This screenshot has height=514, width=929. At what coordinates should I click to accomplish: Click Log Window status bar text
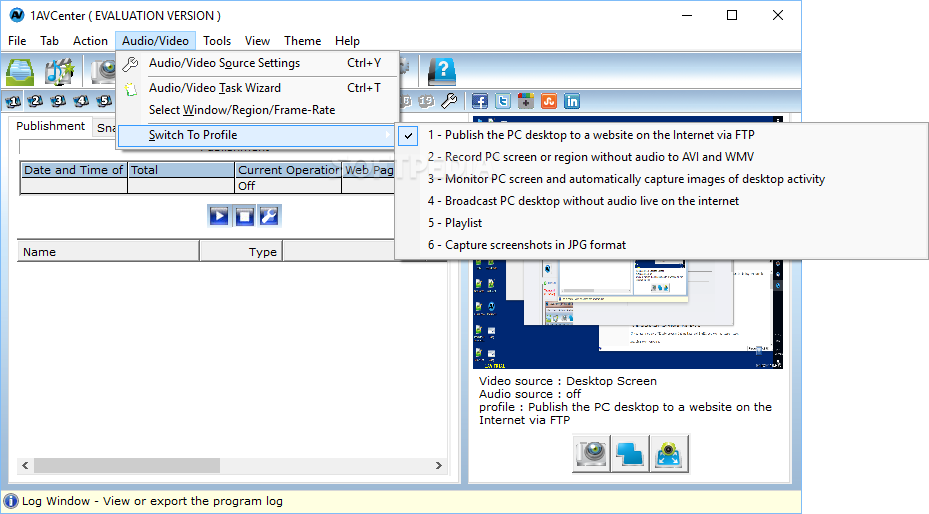point(152,501)
